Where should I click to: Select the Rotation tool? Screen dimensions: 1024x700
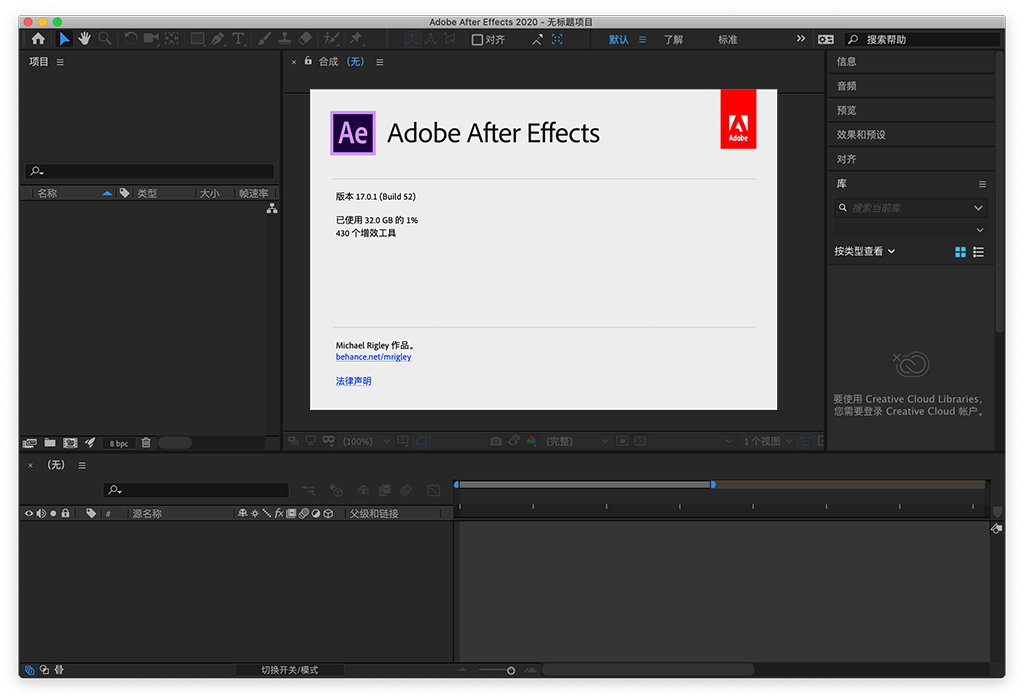(x=131, y=39)
